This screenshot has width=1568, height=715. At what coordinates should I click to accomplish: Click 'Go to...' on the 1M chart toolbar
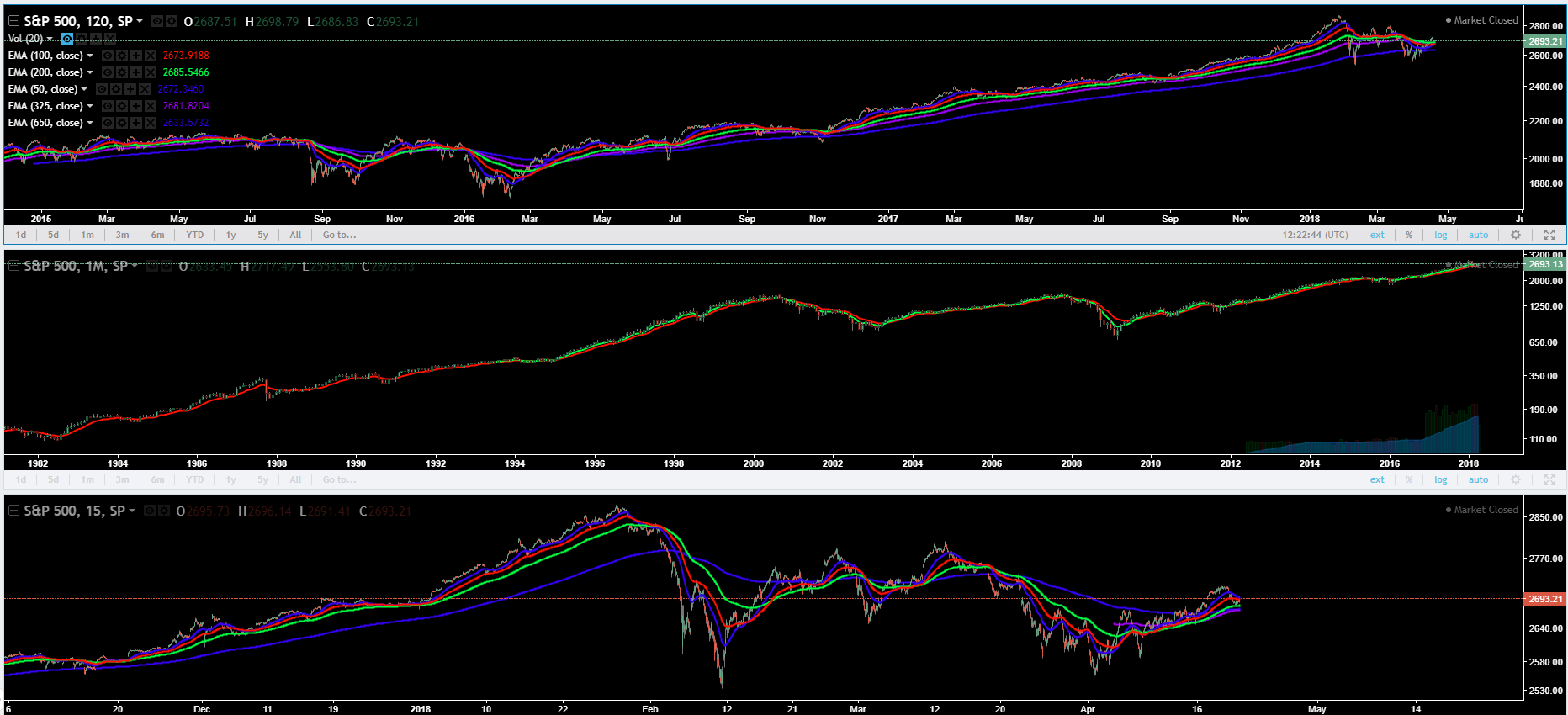coord(339,479)
